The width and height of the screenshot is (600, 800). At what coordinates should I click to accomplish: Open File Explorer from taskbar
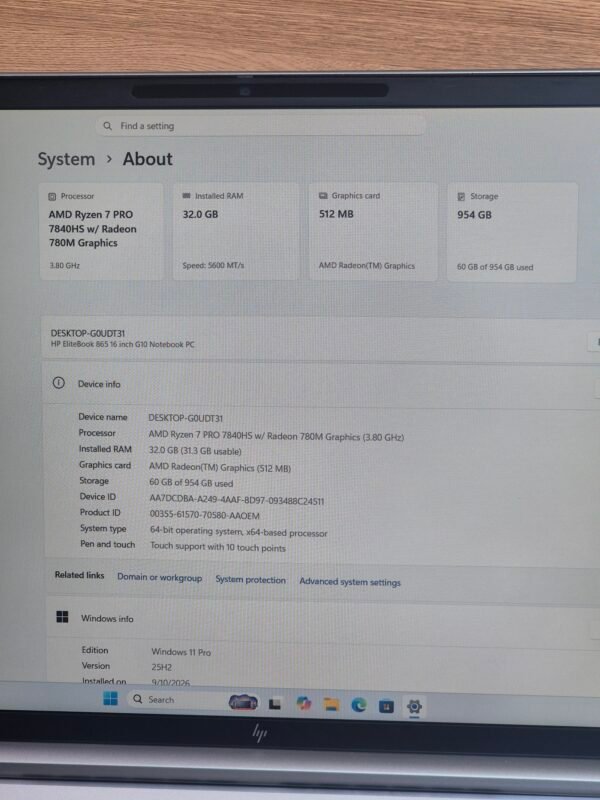(x=331, y=705)
